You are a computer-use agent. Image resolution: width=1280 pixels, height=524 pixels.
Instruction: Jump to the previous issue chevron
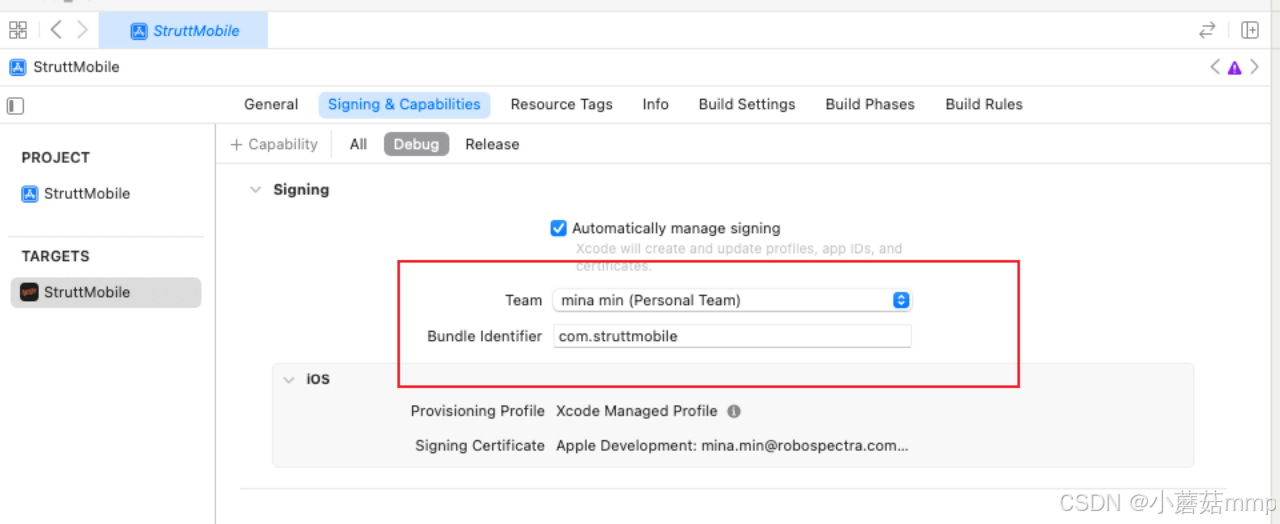1215,67
